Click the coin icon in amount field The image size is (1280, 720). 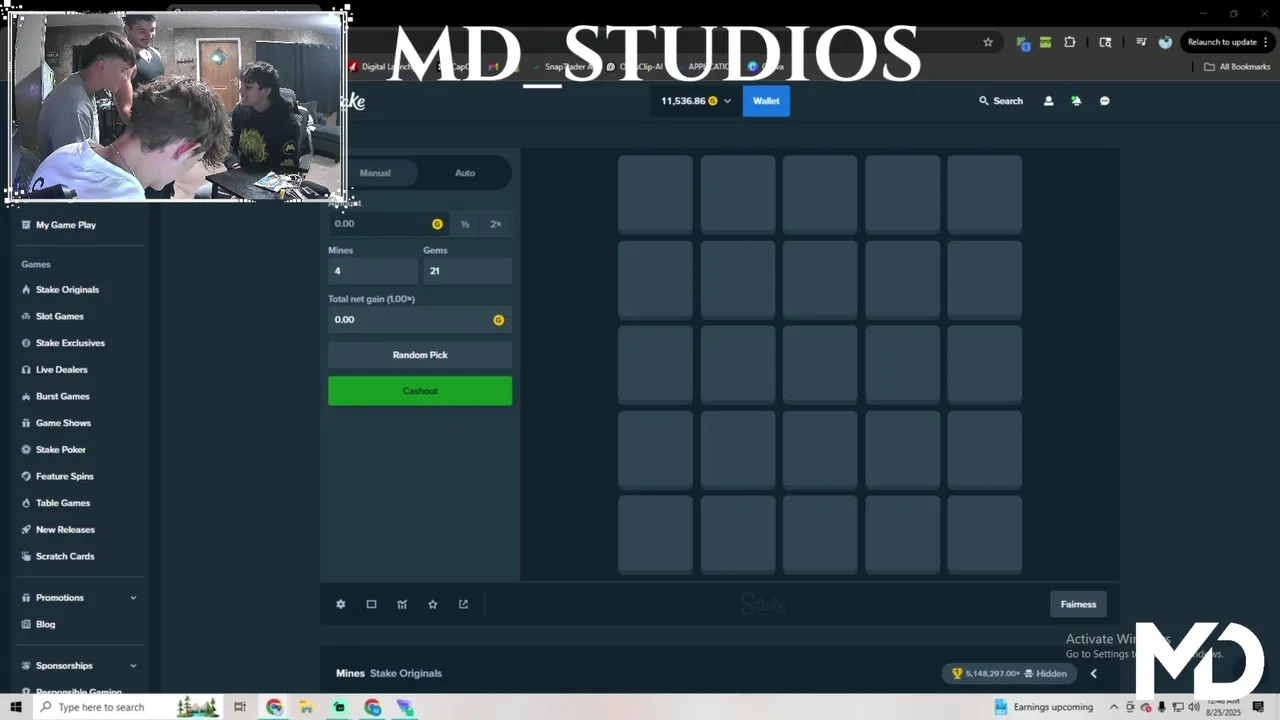click(x=437, y=224)
